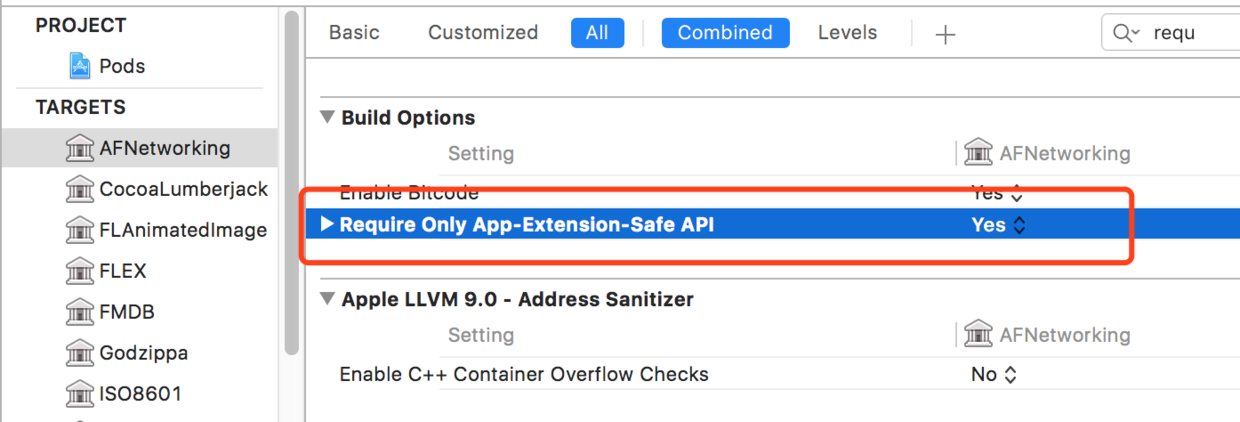
Task: Click the ISO8601 target icon
Action: 79,394
